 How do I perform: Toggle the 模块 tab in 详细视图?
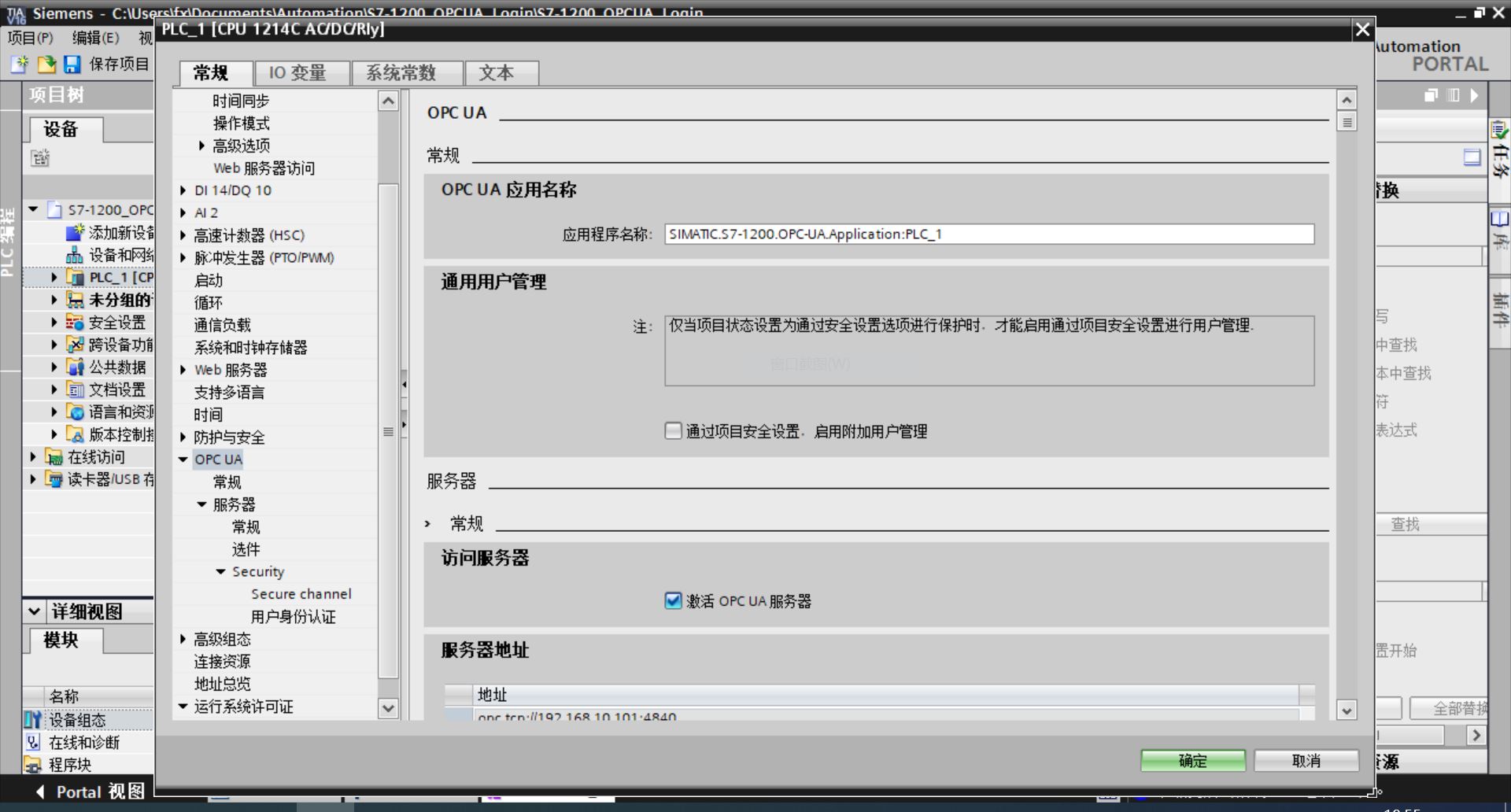61,640
